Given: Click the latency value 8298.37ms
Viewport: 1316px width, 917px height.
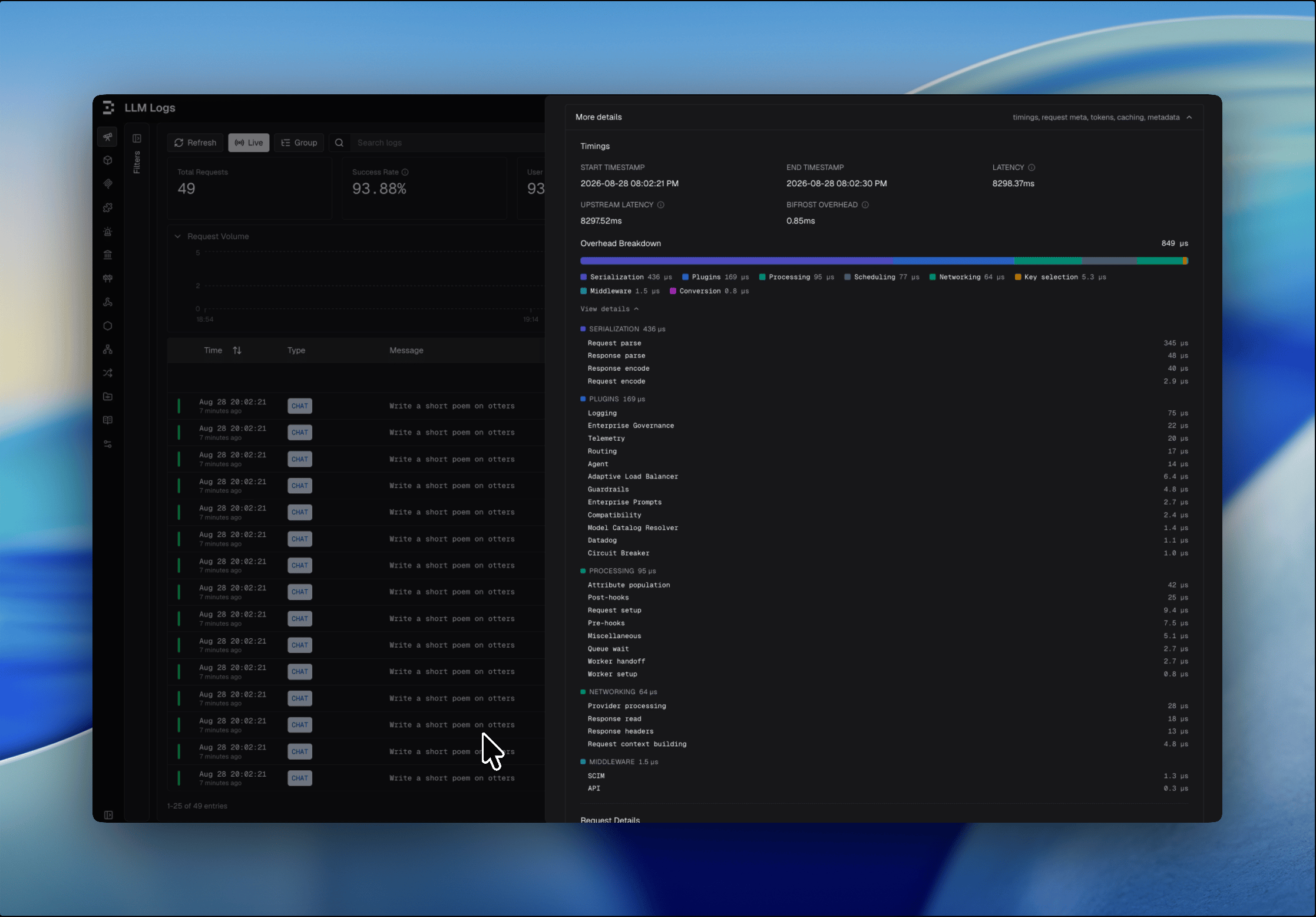Looking at the screenshot, I should (x=1013, y=183).
